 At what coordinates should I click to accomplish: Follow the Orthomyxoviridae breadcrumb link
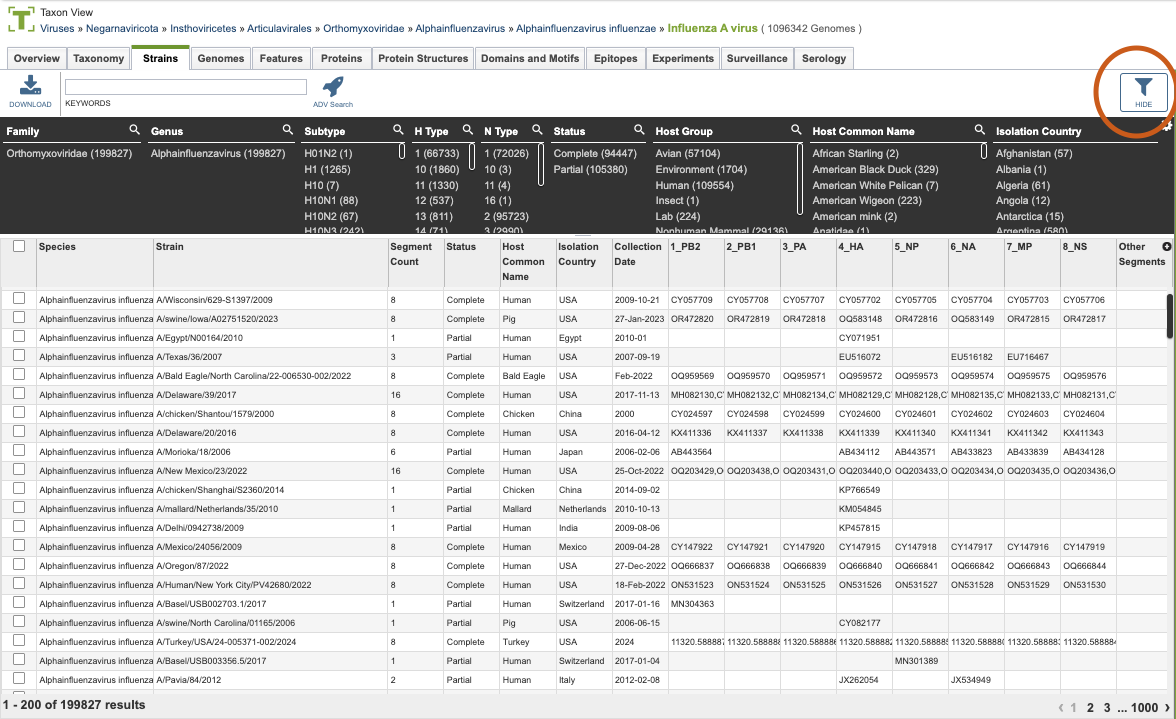[364, 28]
